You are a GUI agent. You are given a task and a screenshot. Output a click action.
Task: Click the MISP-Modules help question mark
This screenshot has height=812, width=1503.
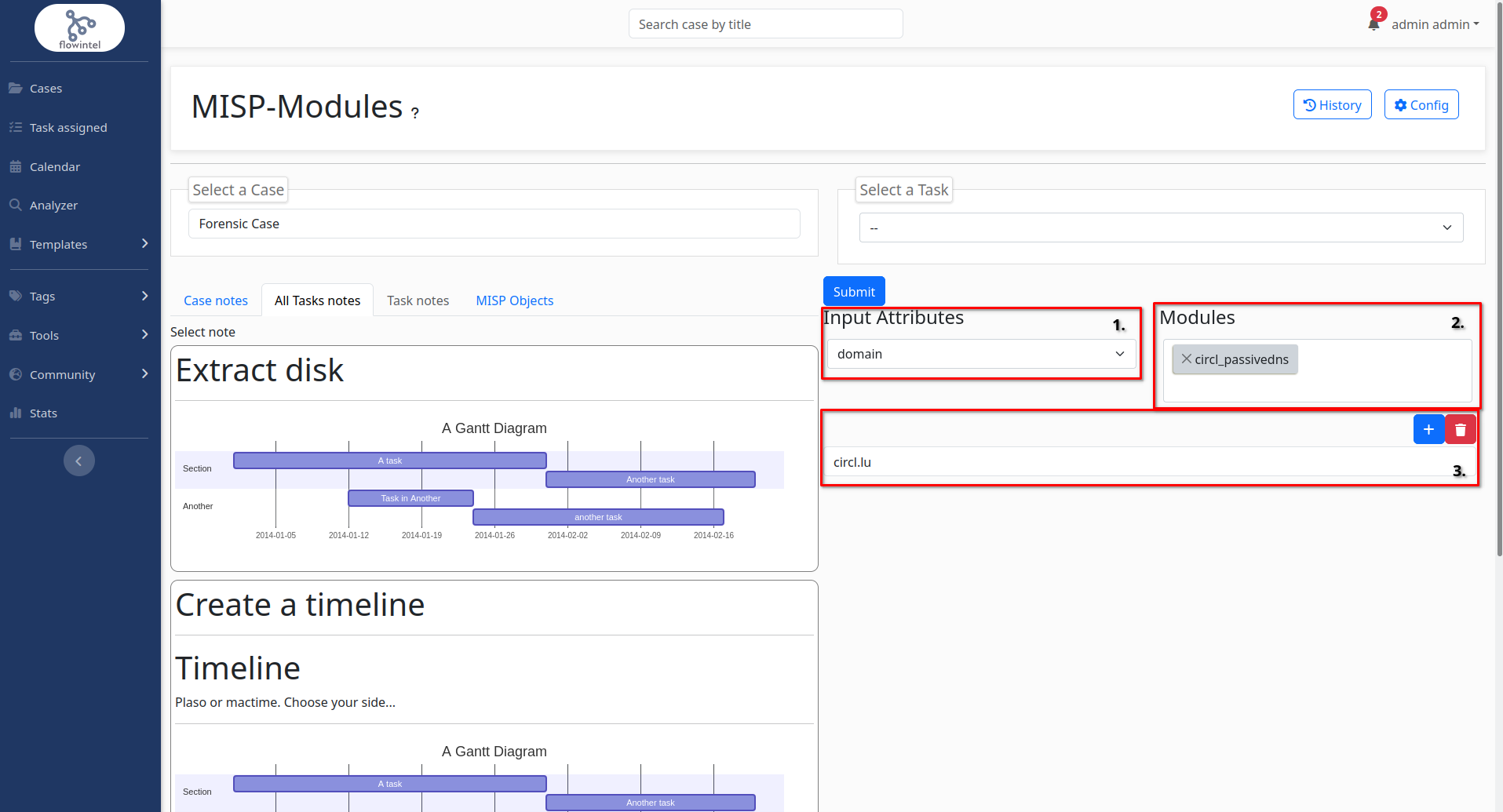pyautogui.click(x=415, y=113)
